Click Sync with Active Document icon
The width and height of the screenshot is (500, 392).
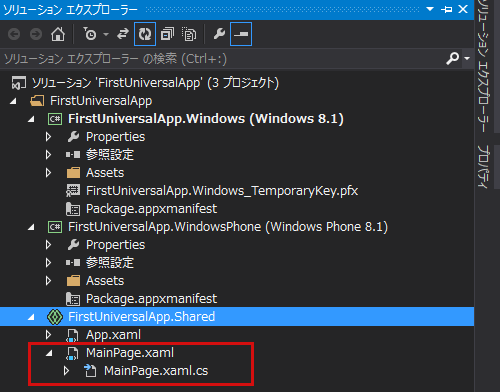tap(123, 34)
